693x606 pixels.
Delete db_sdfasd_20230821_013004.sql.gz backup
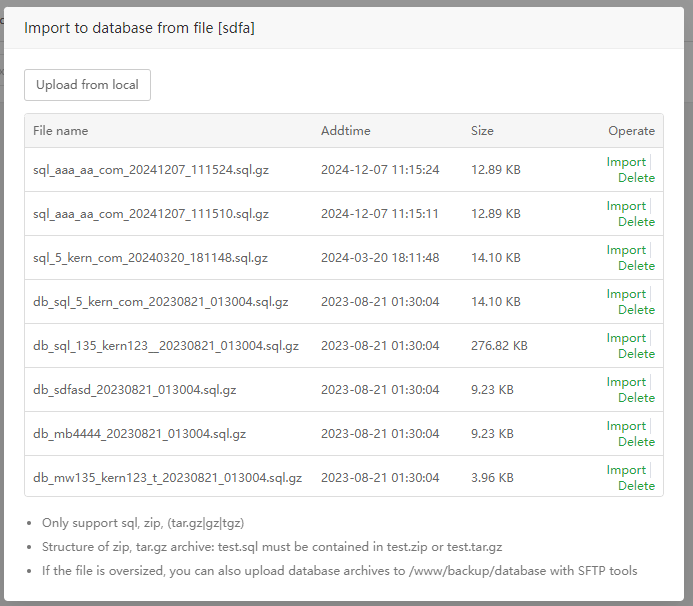click(x=636, y=398)
